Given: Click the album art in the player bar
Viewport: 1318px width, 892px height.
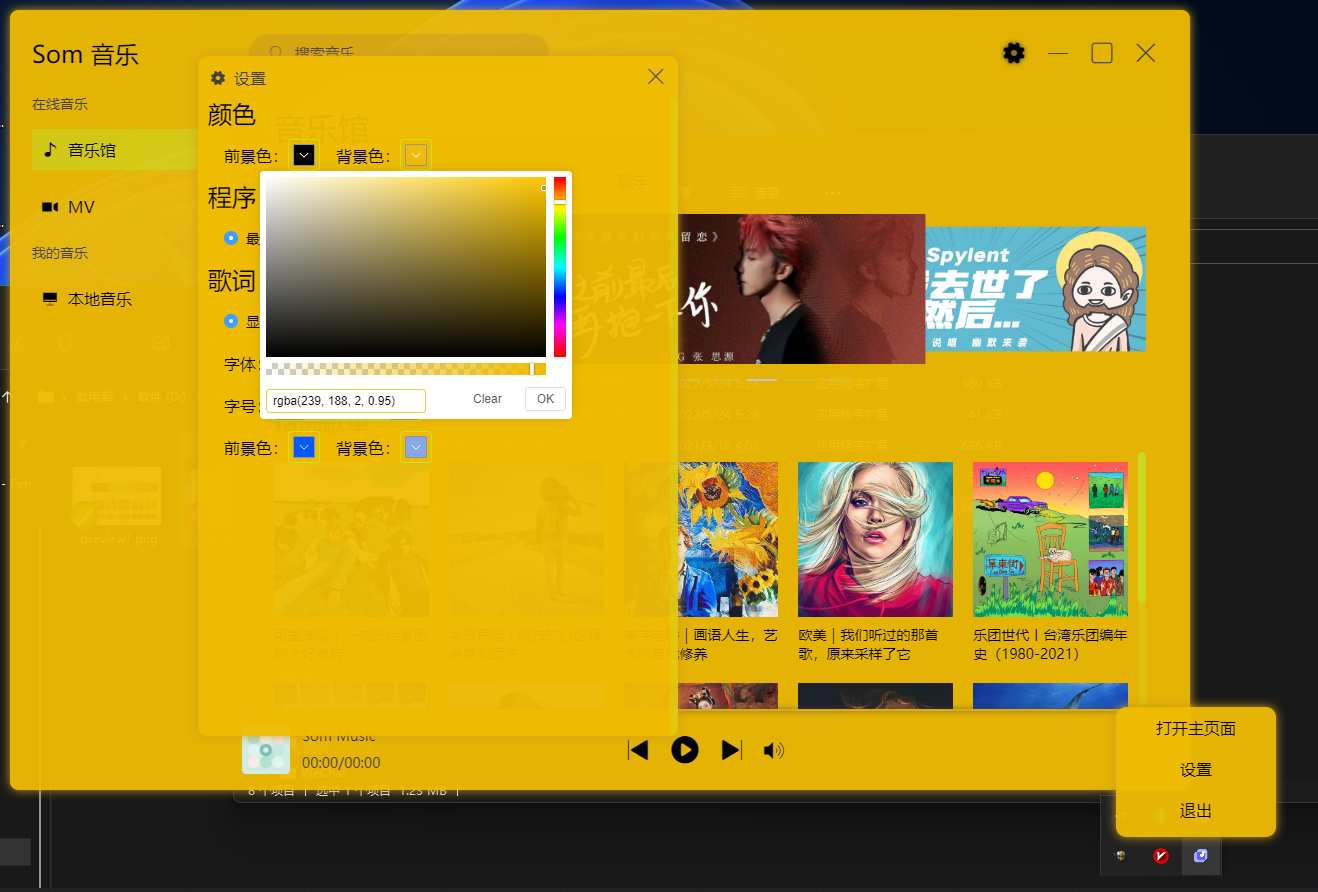Looking at the screenshot, I should click(x=266, y=750).
